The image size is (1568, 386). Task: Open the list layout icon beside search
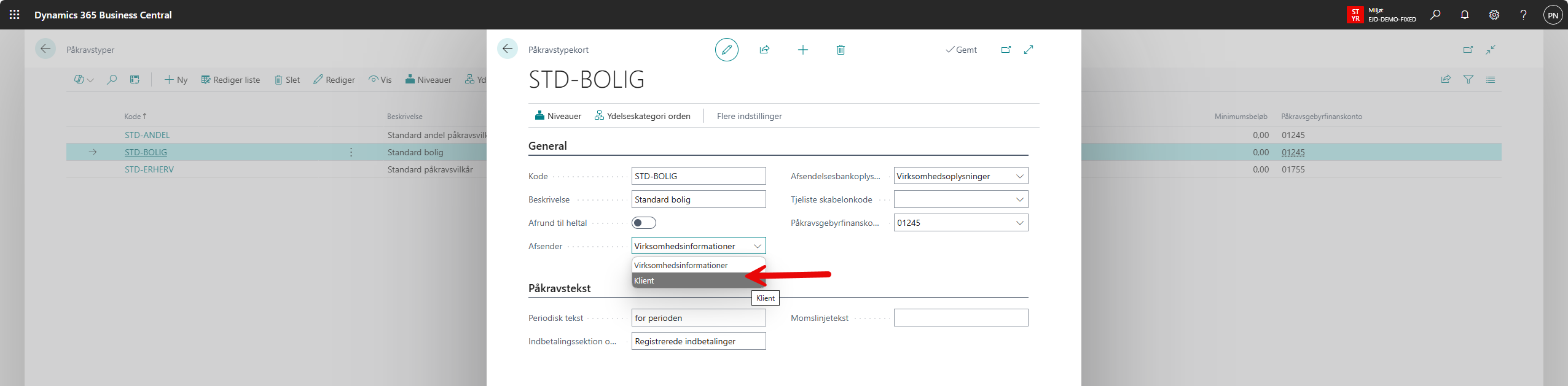pos(135,80)
